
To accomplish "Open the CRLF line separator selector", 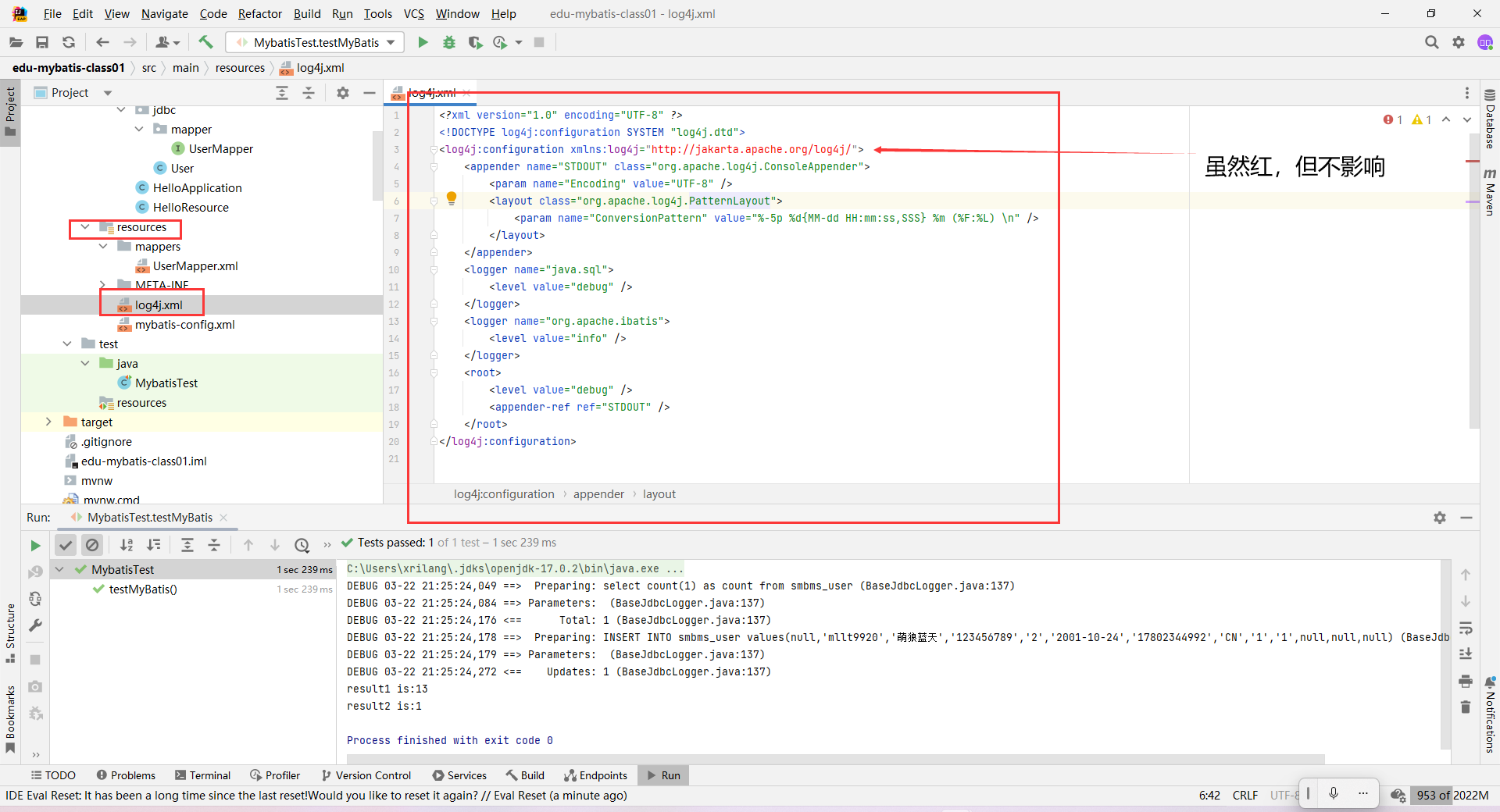I will pos(1245,796).
